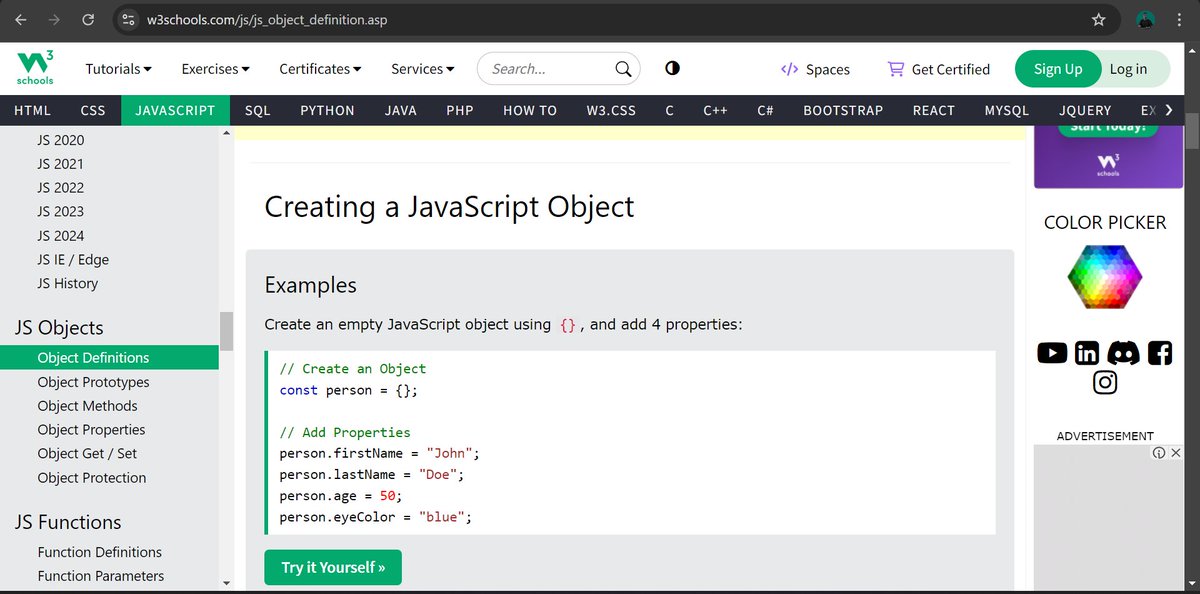Go to the C++ tab
1200x594 pixels.
point(715,110)
